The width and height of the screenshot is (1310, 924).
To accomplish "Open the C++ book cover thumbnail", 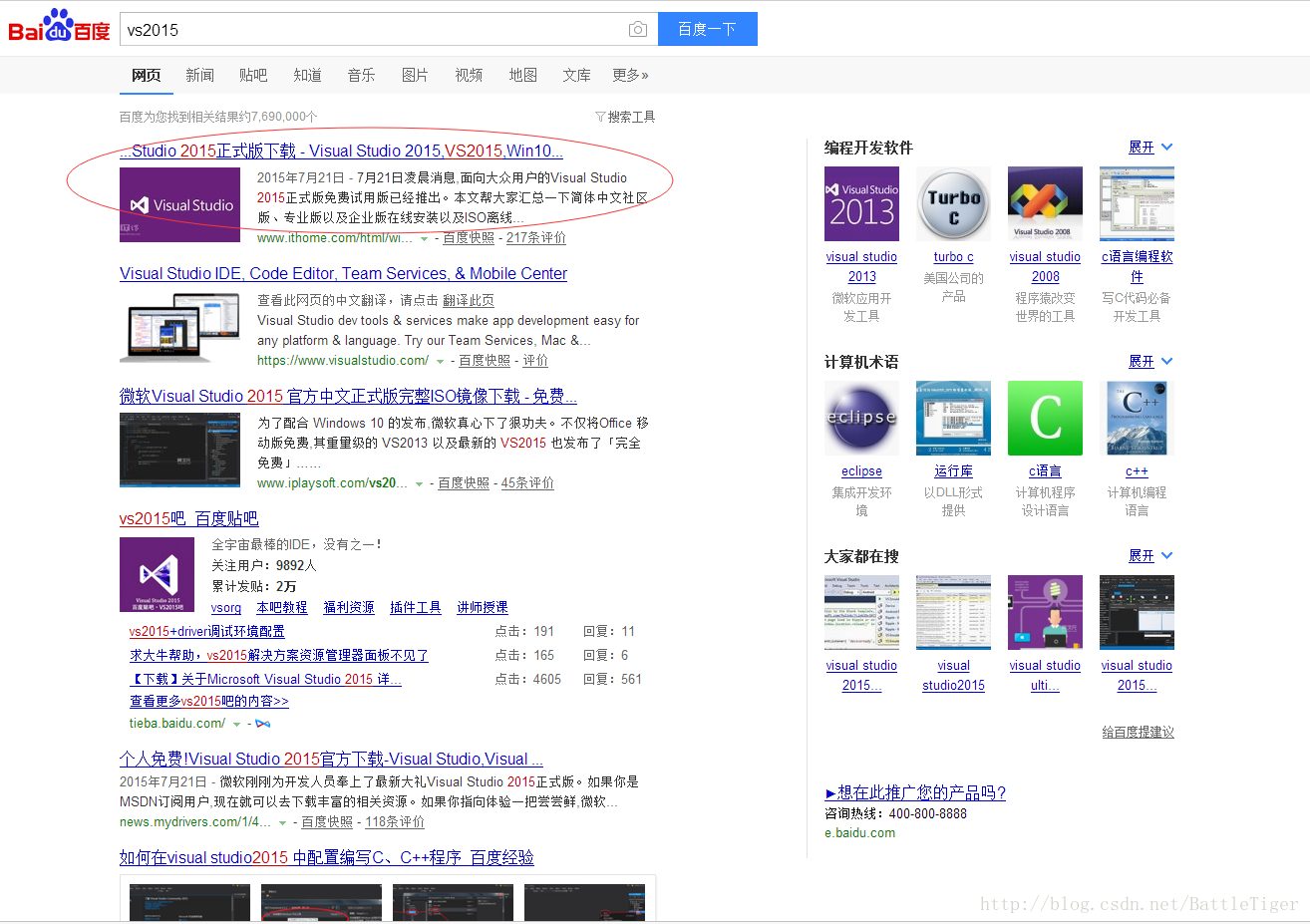I will tap(1137, 418).
